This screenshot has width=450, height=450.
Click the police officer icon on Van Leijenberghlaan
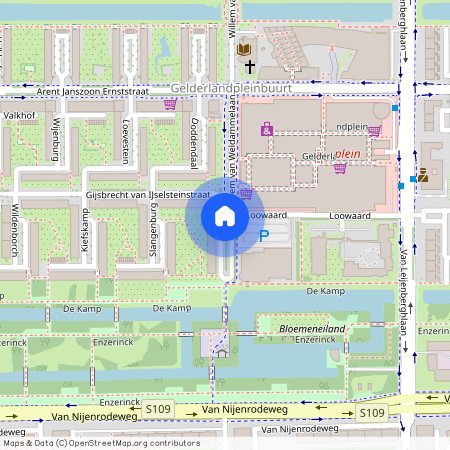pos(423,175)
